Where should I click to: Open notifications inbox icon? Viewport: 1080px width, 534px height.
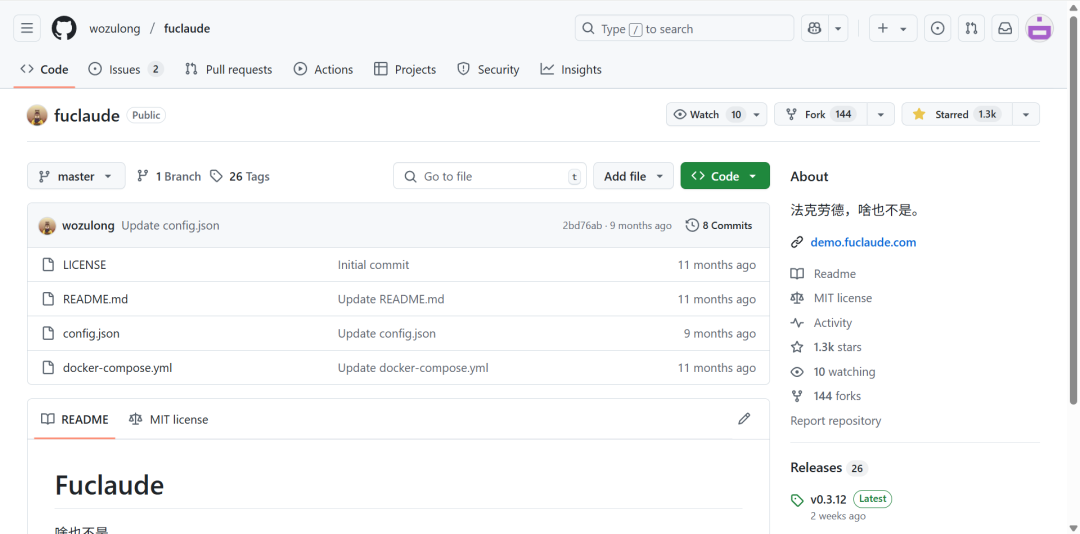coord(1005,29)
